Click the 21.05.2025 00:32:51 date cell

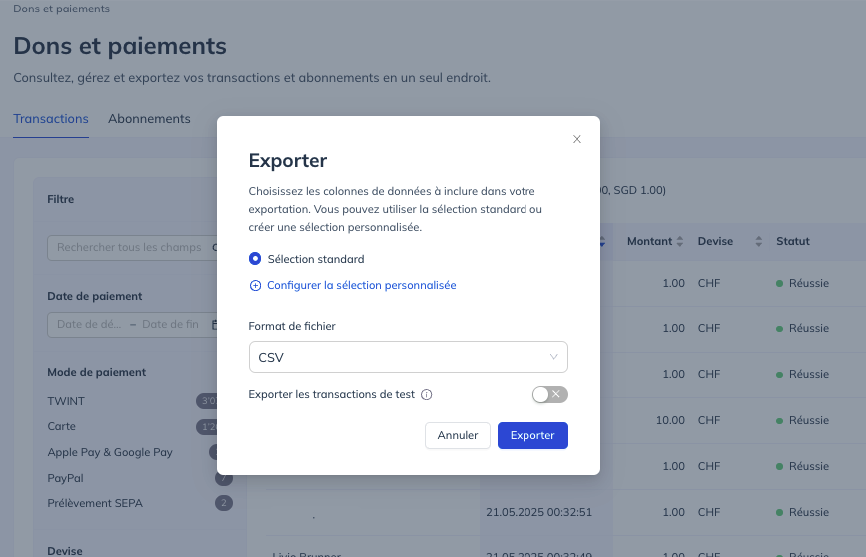pyautogui.click(x=538, y=512)
